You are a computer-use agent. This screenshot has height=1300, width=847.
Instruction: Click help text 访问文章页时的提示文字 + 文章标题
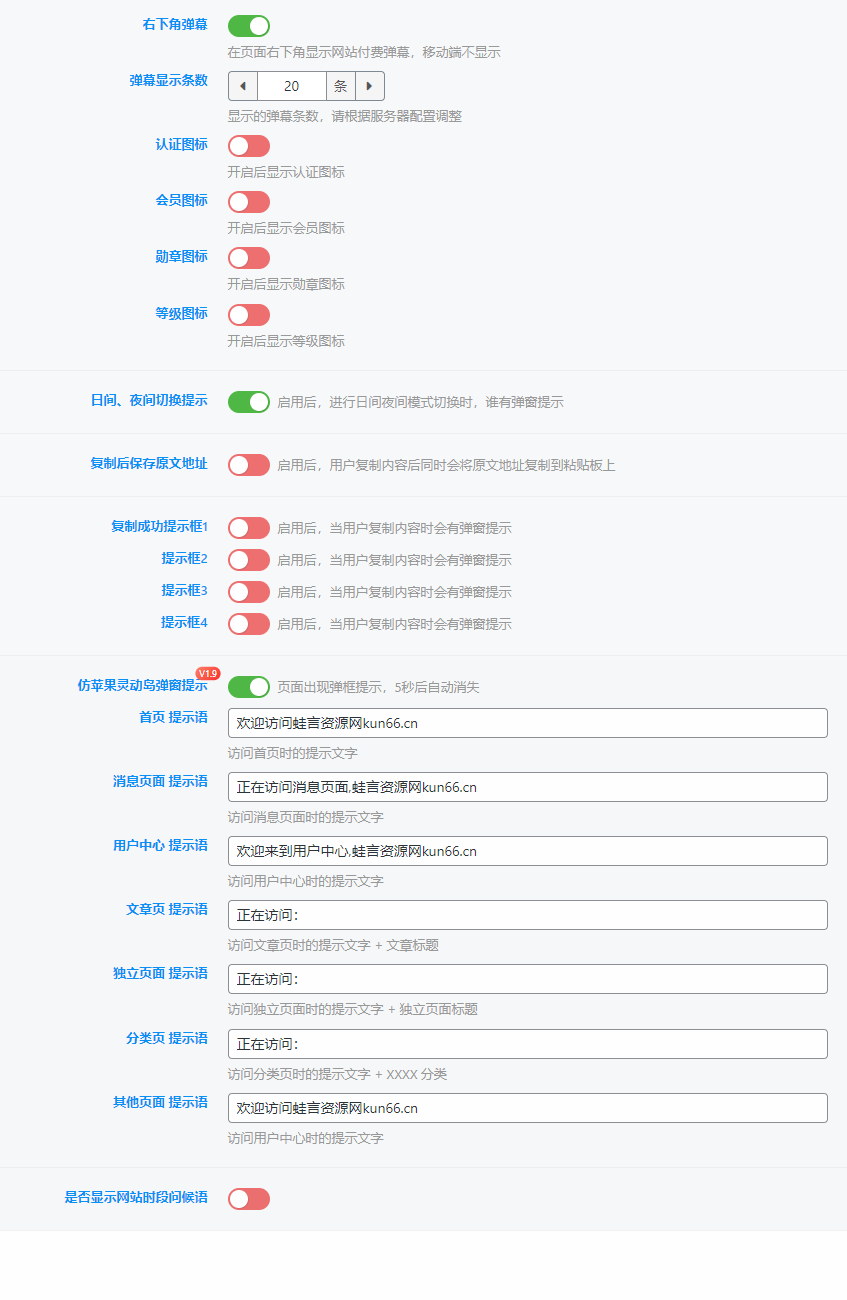point(333,945)
